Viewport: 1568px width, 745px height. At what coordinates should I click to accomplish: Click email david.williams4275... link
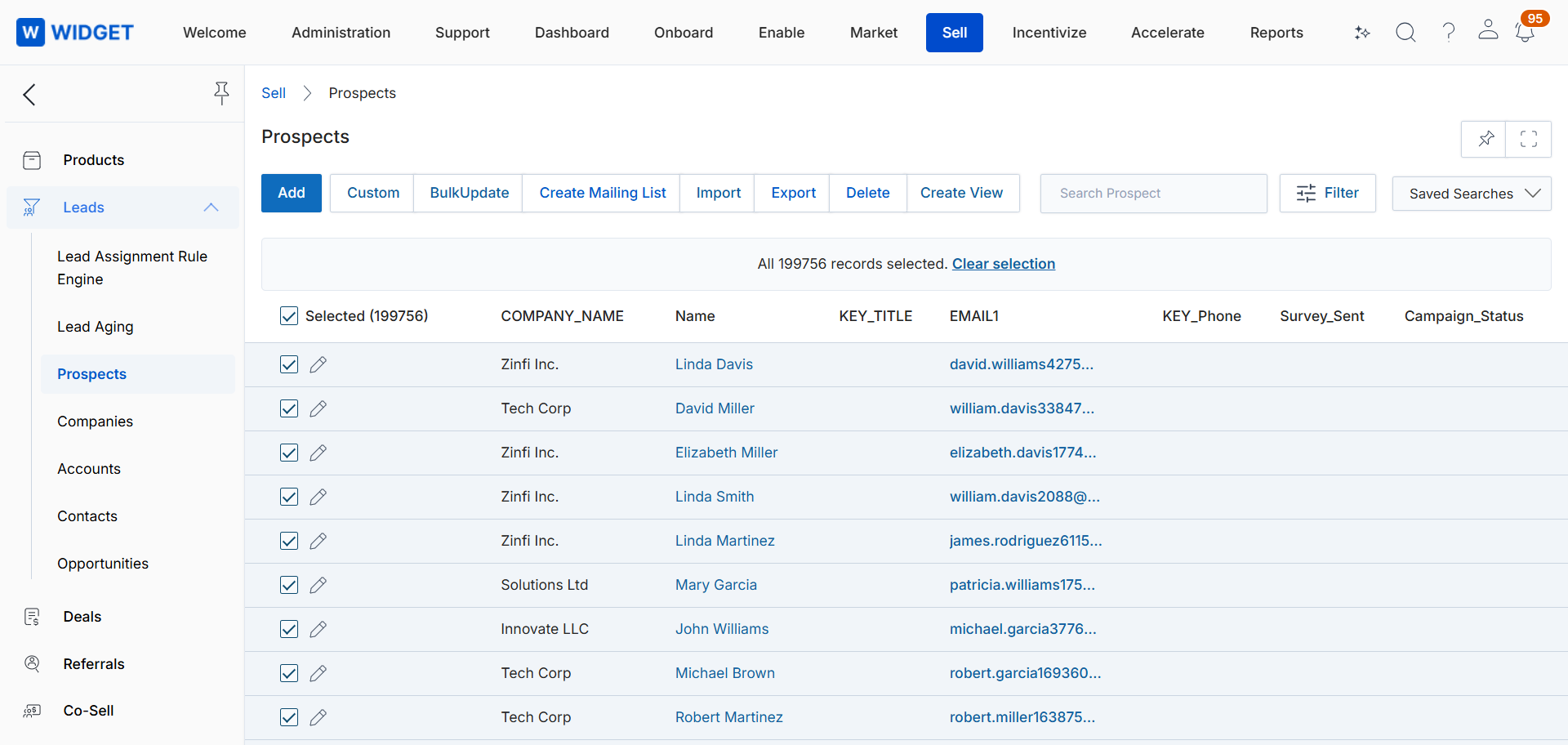pyautogui.click(x=1022, y=364)
